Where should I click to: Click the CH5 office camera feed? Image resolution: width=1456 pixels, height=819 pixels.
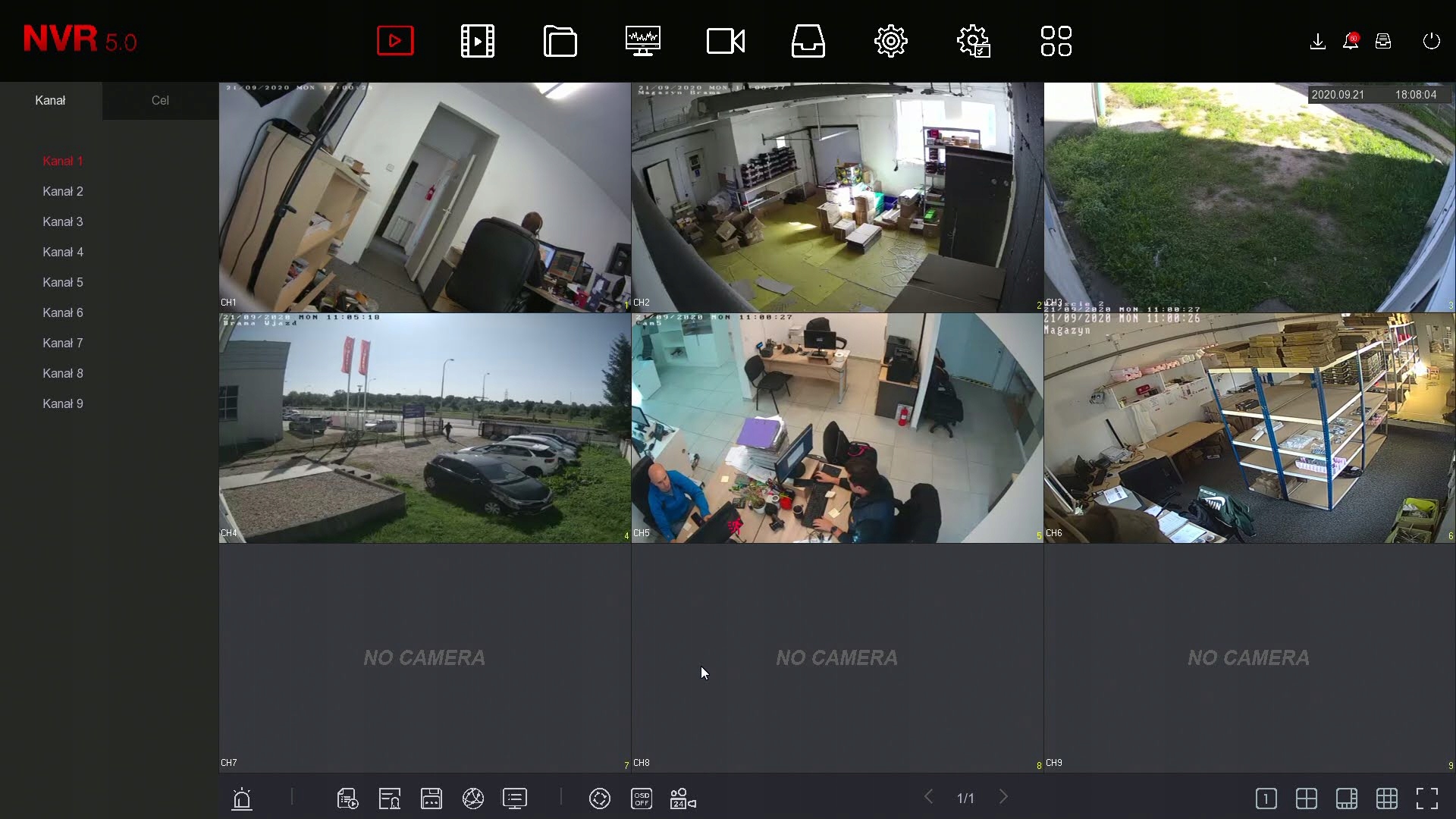(834, 425)
